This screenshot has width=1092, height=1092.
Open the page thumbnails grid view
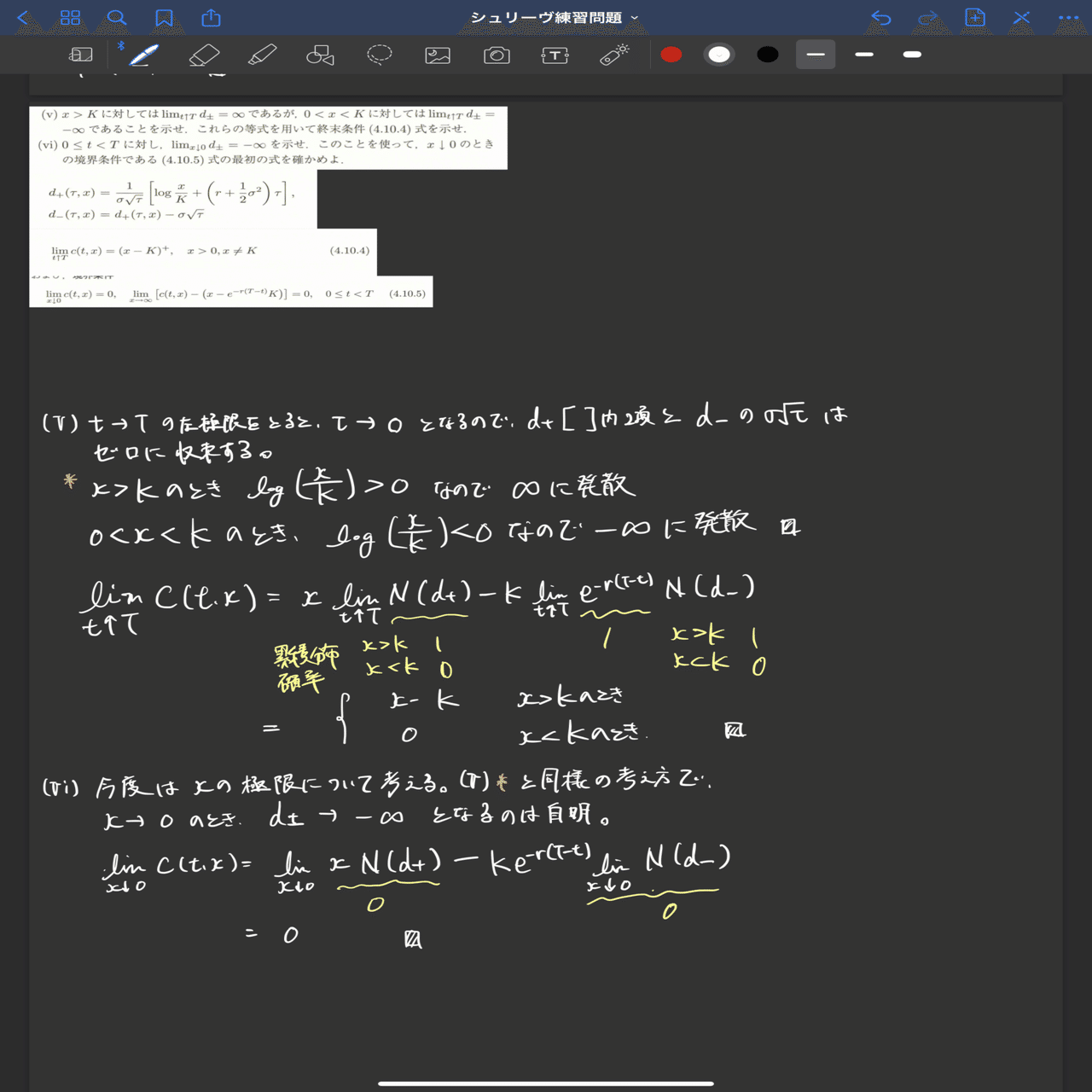coord(70,17)
